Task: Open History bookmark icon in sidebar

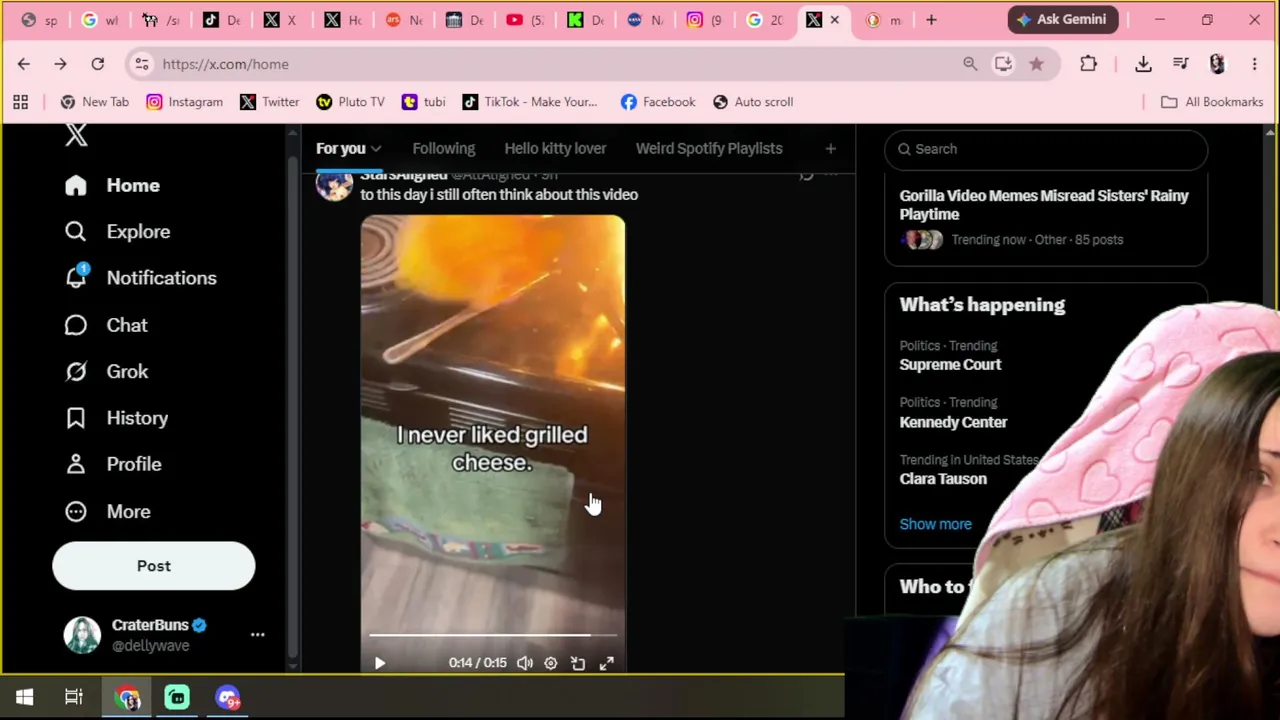Action: pyautogui.click(x=76, y=418)
